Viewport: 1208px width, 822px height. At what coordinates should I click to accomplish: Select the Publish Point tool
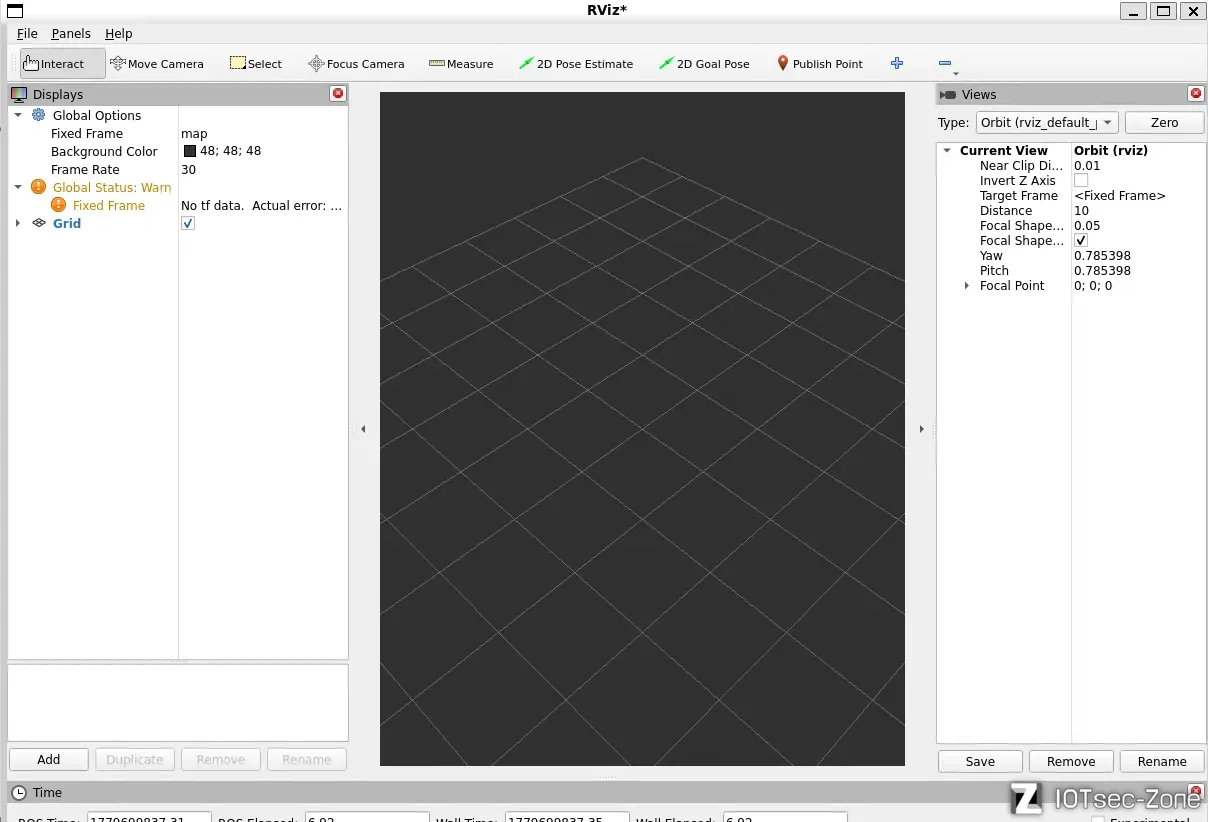(x=820, y=63)
